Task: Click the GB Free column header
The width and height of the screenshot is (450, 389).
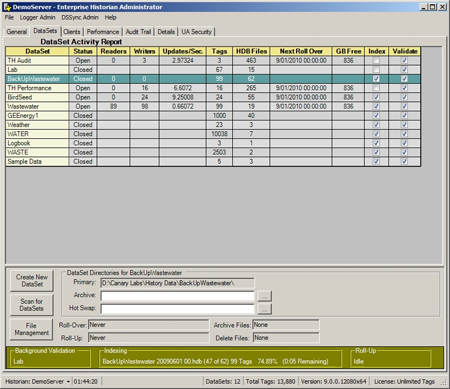Action: [348, 51]
